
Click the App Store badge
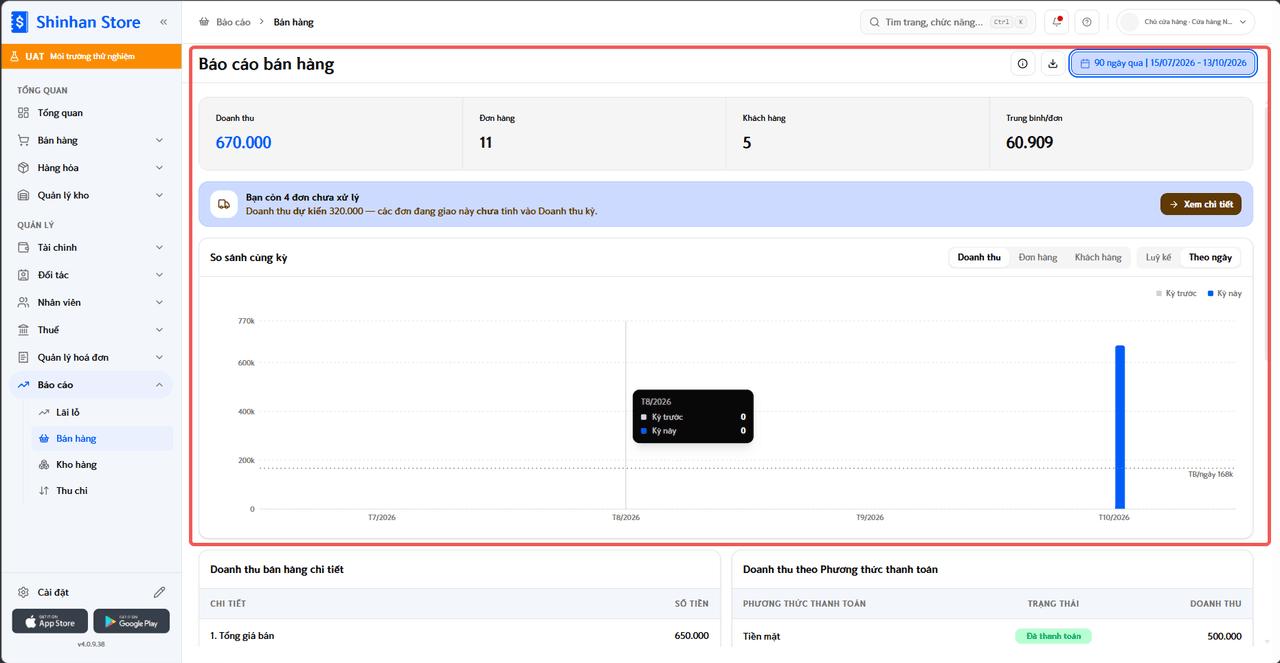click(50, 621)
